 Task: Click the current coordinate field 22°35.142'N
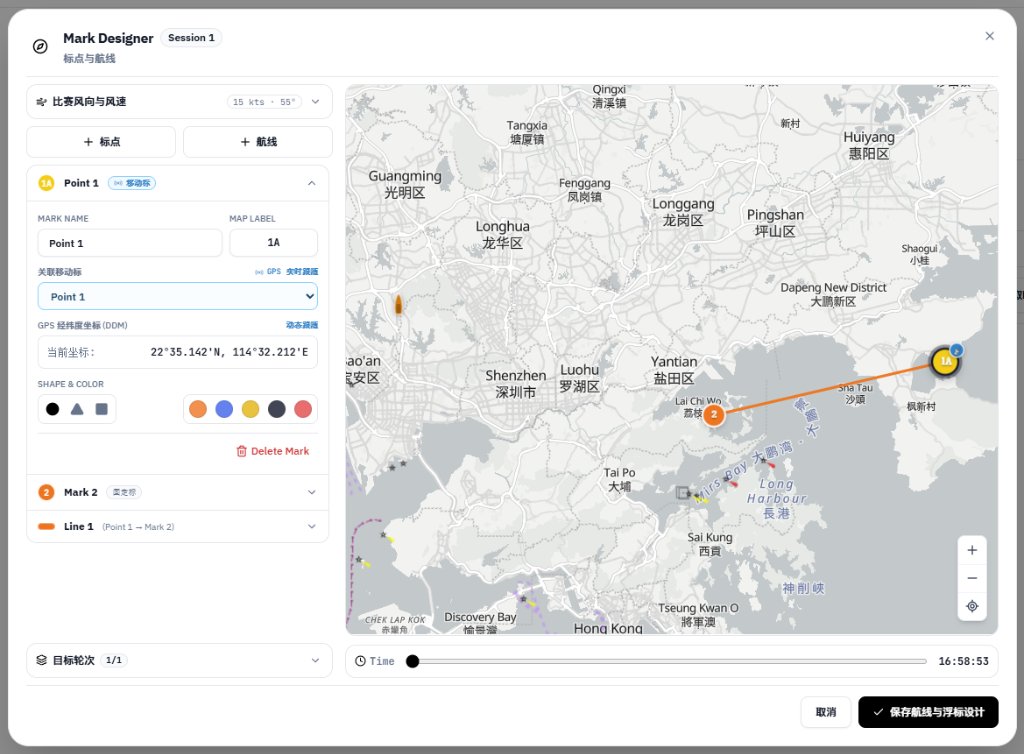click(x=178, y=353)
